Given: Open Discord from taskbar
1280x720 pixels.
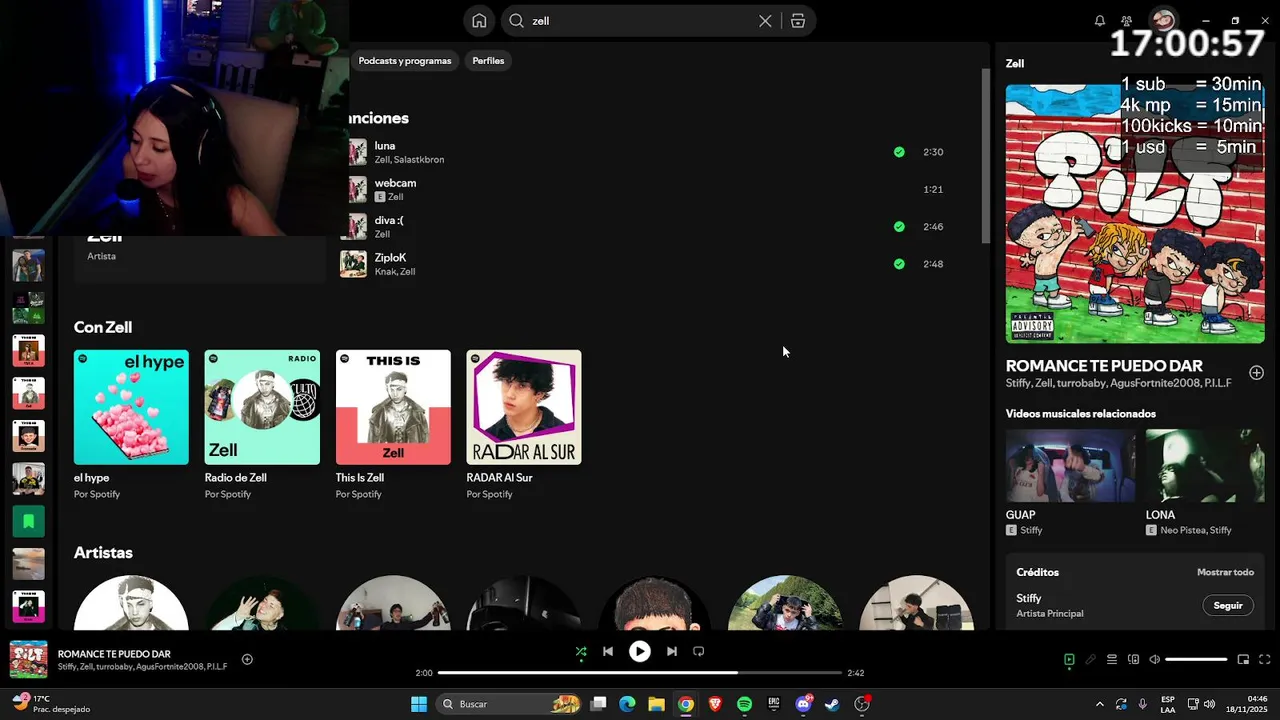Looking at the screenshot, I should pos(803,704).
